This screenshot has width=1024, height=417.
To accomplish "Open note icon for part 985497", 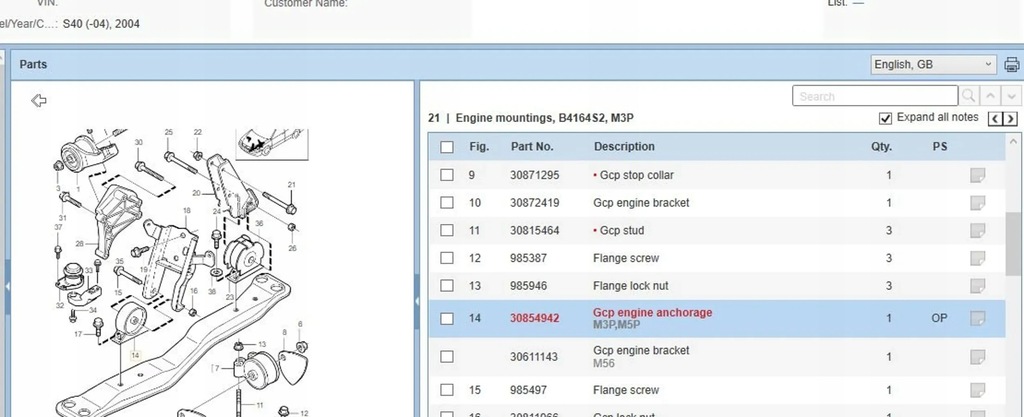I will (977, 390).
